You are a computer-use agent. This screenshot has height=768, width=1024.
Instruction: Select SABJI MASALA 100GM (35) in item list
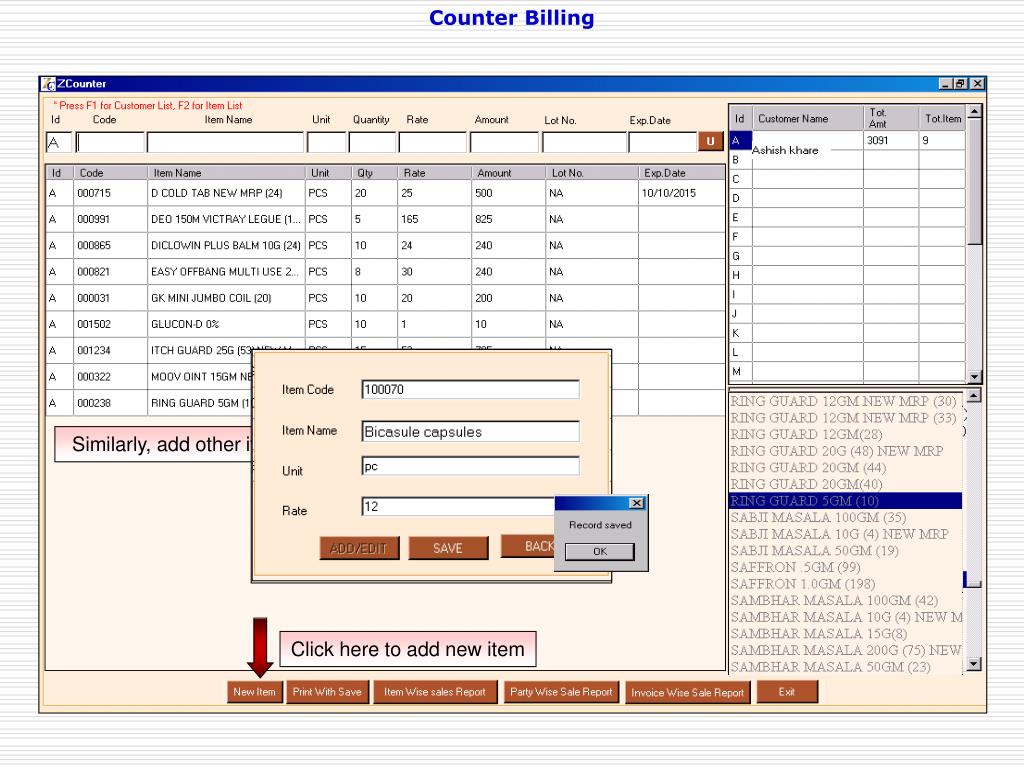point(845,518)
